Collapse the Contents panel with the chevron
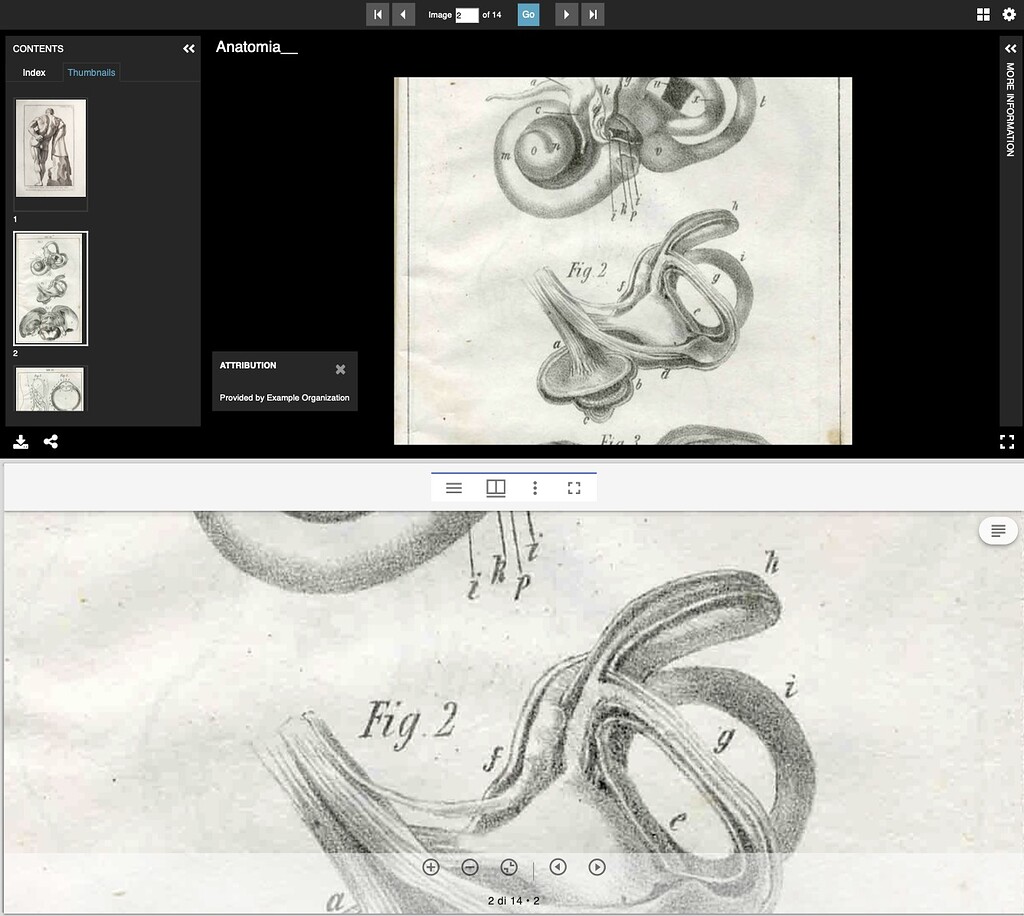The width and height of the screenshot is (1024, 916). [x=188, y=47]
